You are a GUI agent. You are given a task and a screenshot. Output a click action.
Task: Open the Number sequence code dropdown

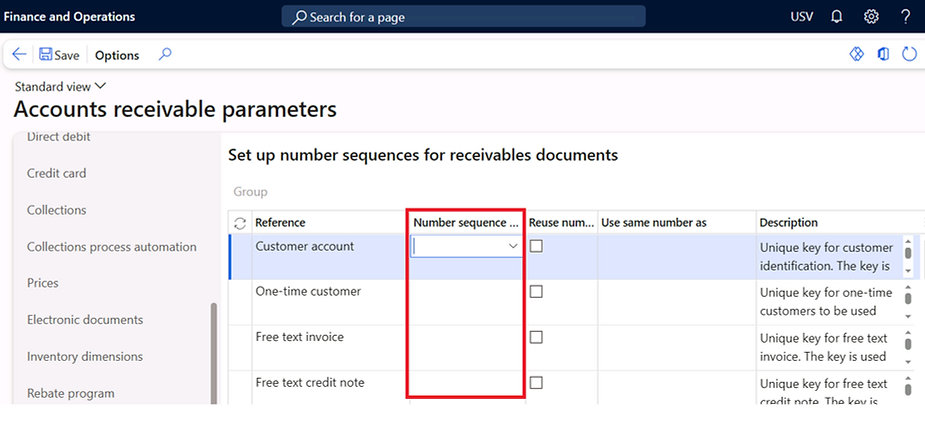(x=513, y=246)
